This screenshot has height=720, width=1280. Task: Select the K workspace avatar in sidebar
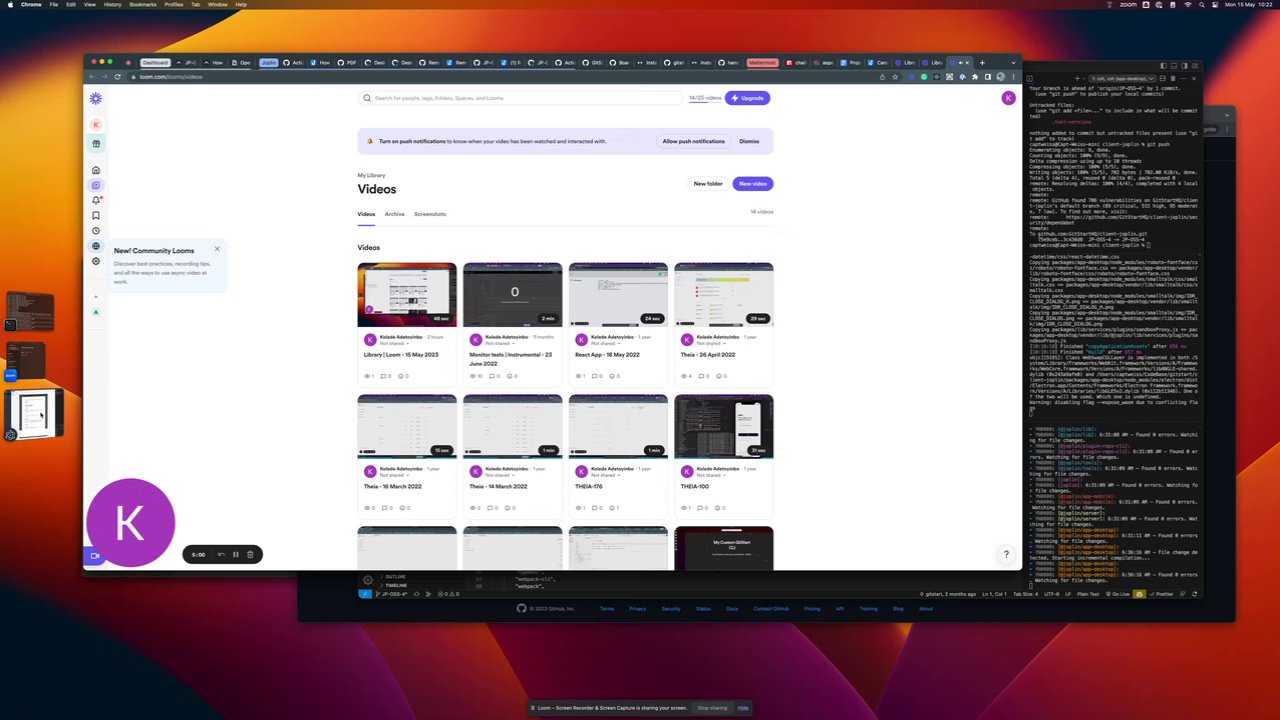(96, 125)
